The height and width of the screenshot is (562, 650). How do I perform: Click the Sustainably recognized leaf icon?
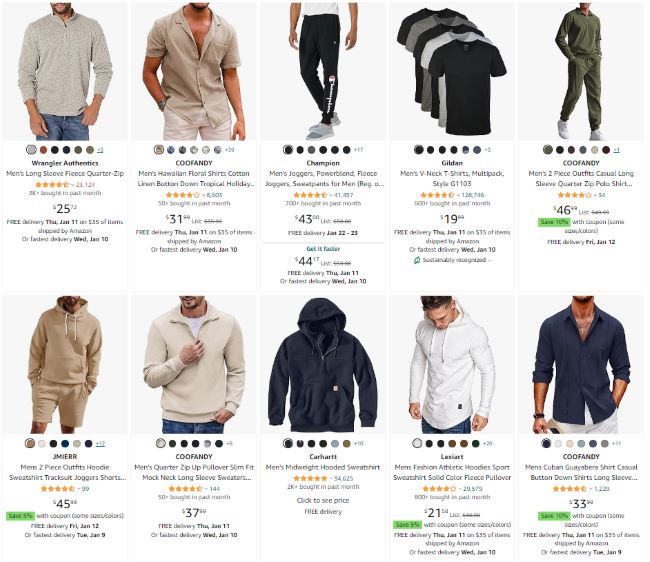tap(417, 260)
